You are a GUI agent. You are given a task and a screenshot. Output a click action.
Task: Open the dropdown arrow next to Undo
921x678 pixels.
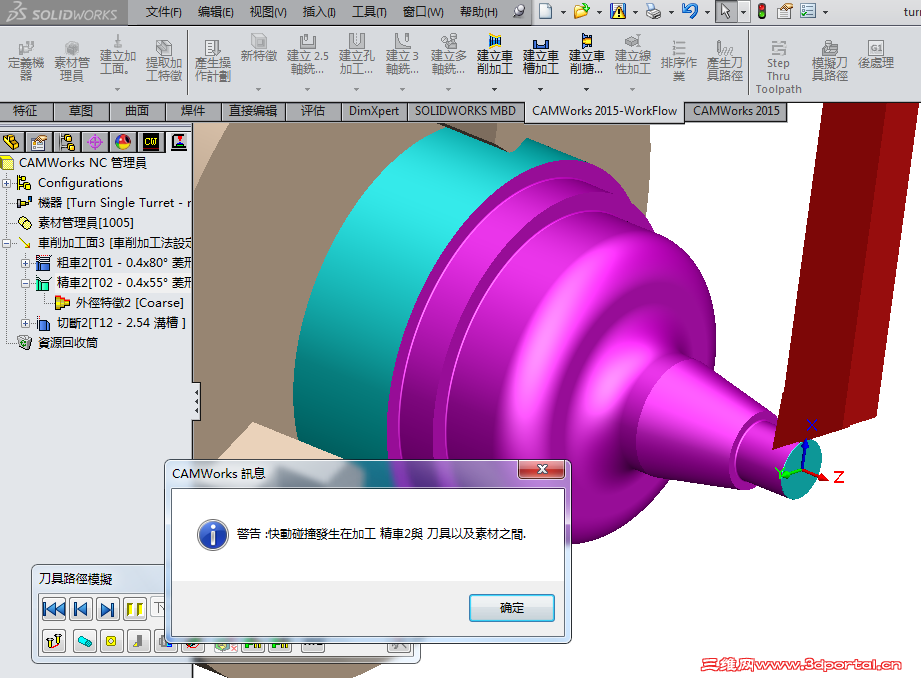point(707,12)
